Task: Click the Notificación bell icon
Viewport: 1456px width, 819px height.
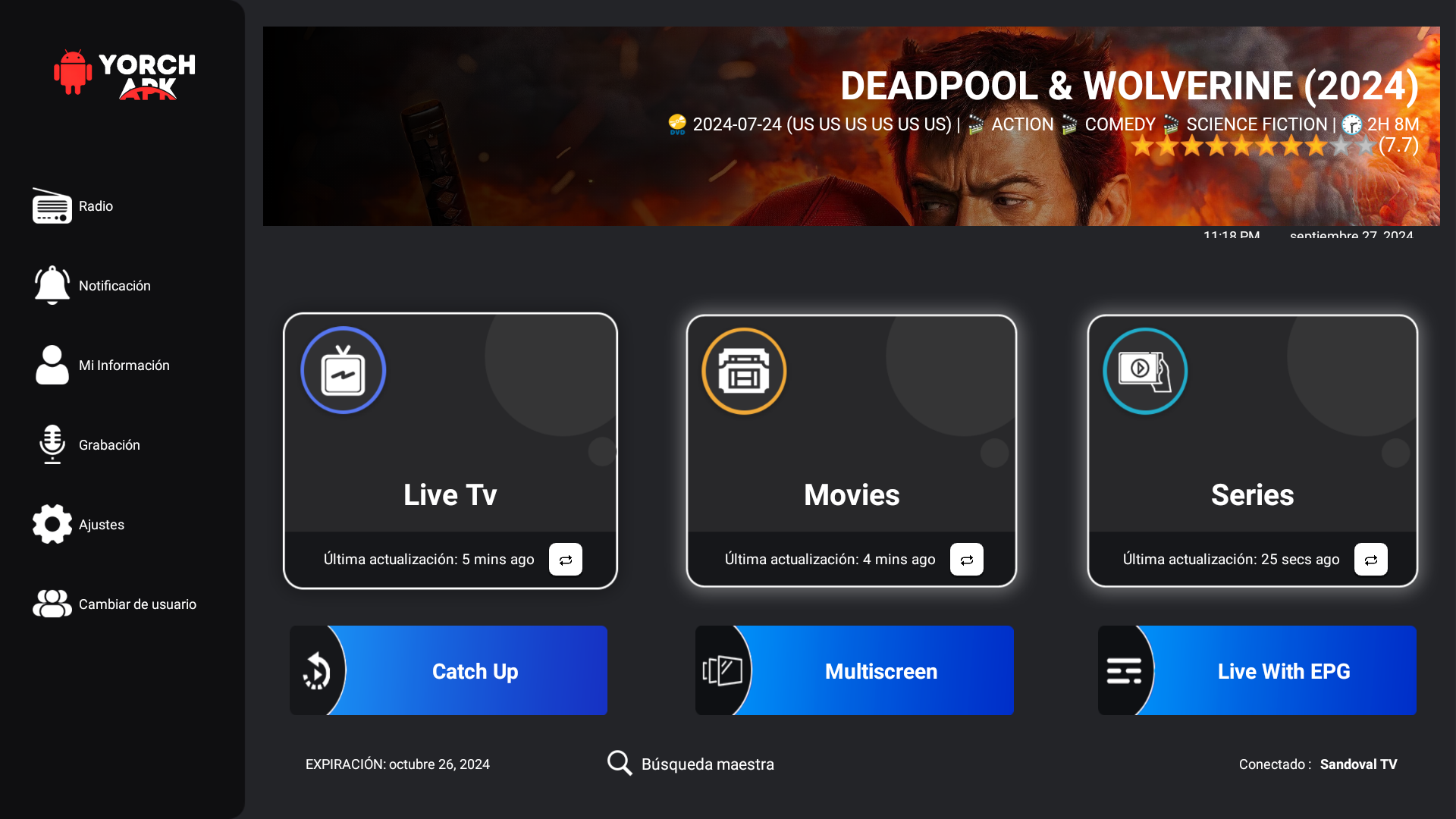Action: [52, 286]
